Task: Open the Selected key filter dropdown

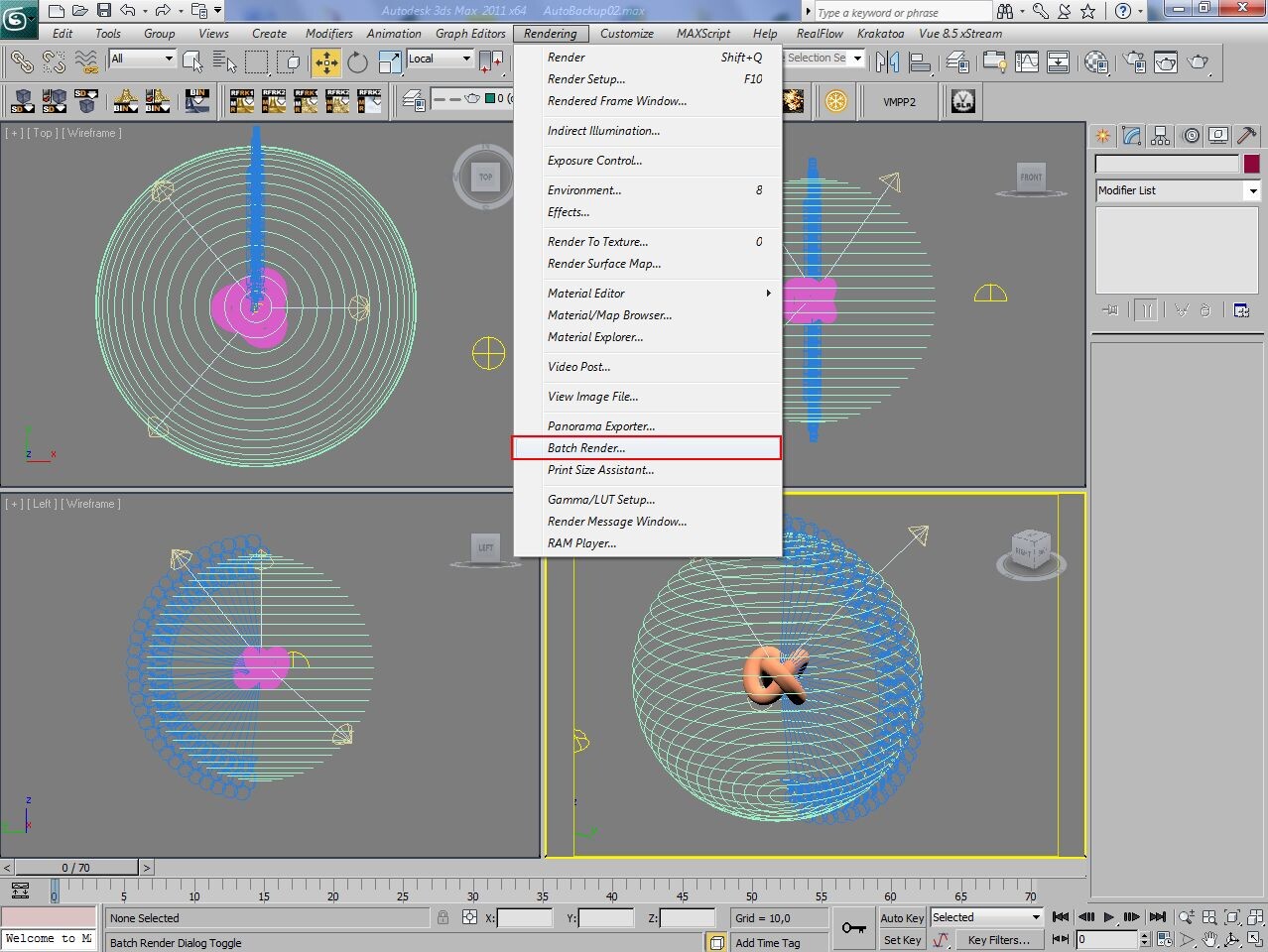Action: pos(986,917)
